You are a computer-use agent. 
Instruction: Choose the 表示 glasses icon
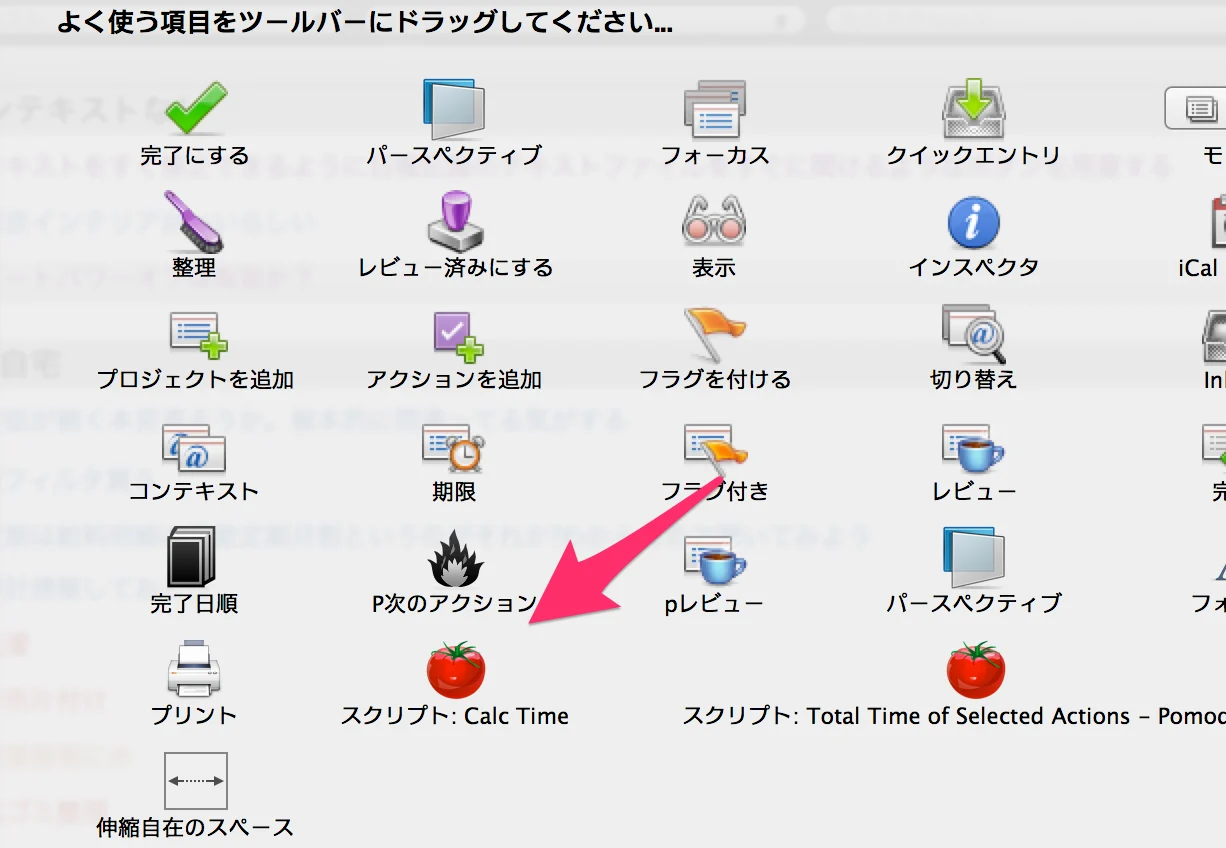[714, 222]
